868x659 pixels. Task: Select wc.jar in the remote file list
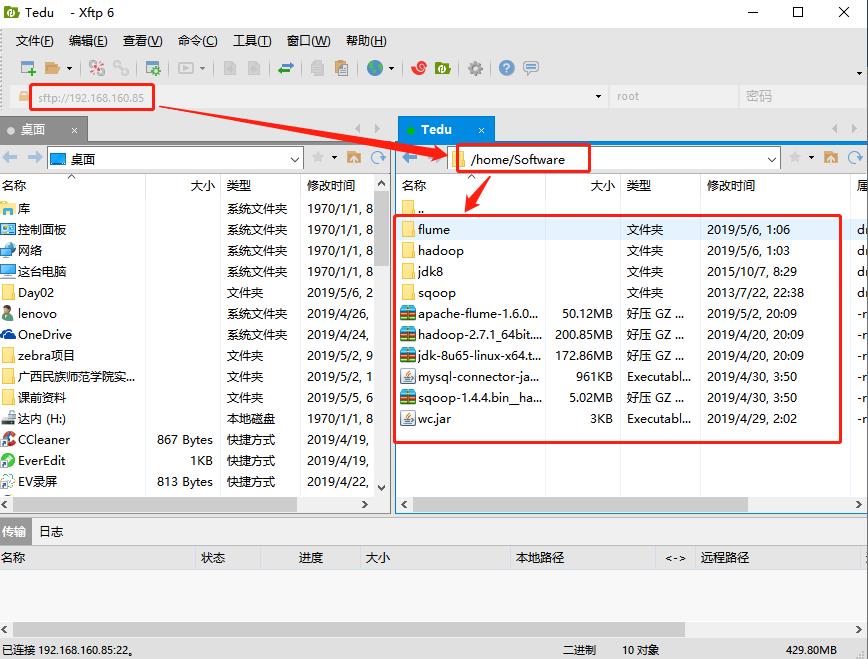click(437, 418)
